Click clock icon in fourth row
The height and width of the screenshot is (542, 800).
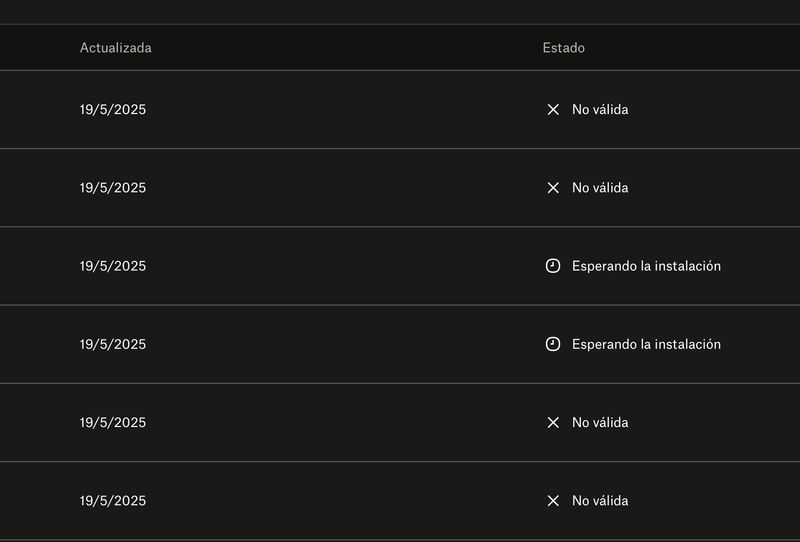(553, 344)
